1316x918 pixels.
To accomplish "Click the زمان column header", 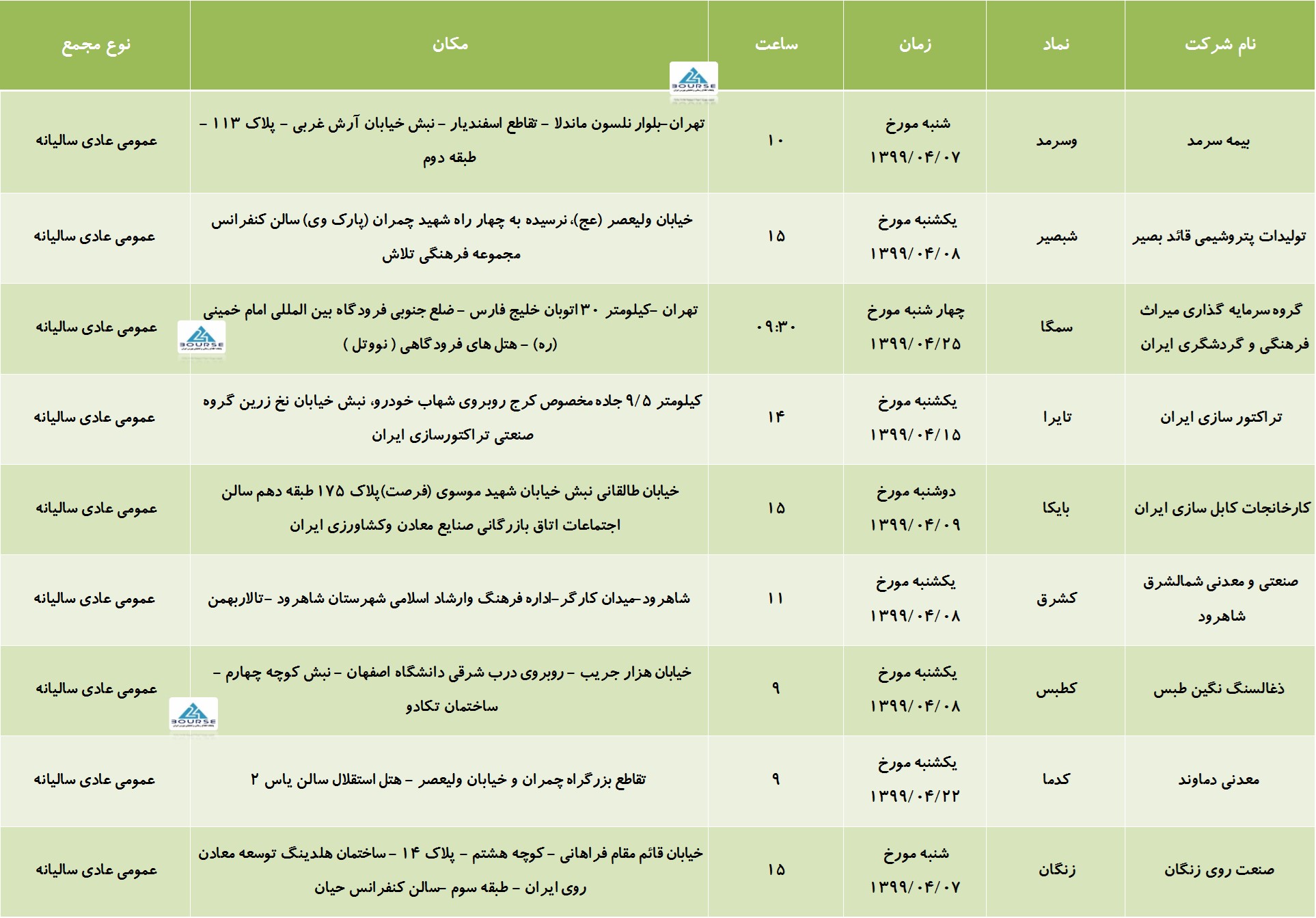I will click(x=915, y=44).
